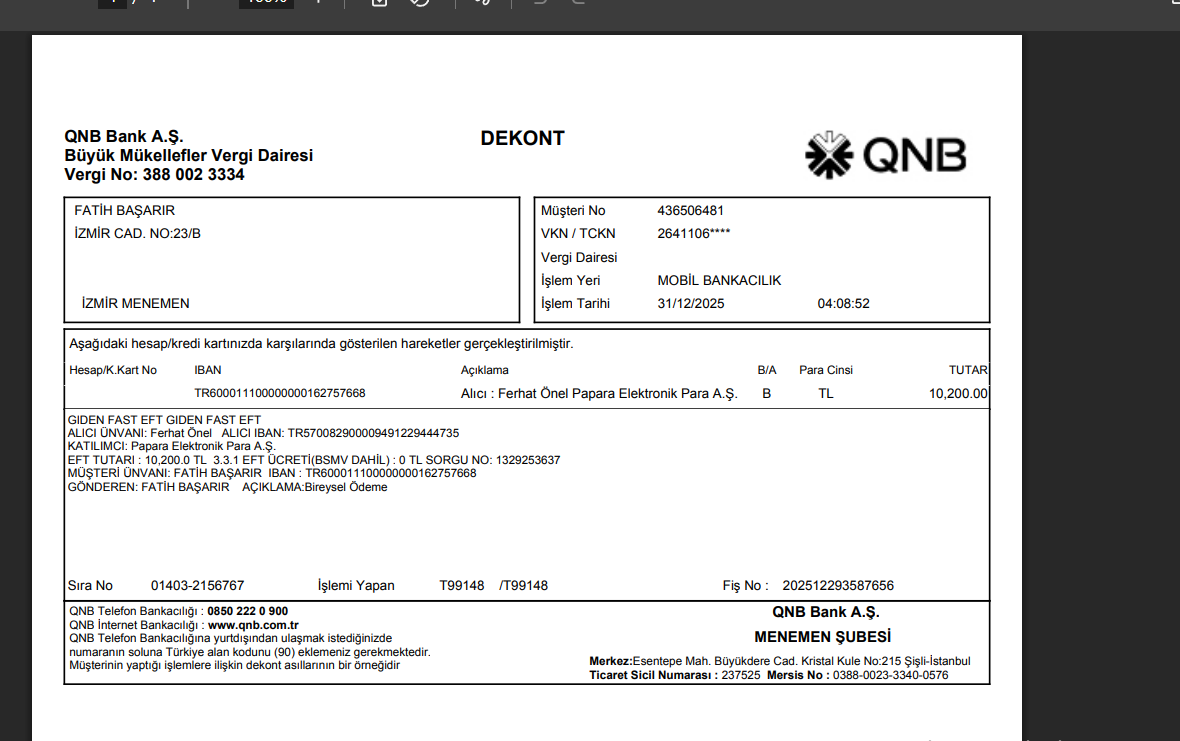Viewport: 1180px width, 741px height.
Task: Click 'İşlem Yeri' label
Action: click(x=570, y=281)
